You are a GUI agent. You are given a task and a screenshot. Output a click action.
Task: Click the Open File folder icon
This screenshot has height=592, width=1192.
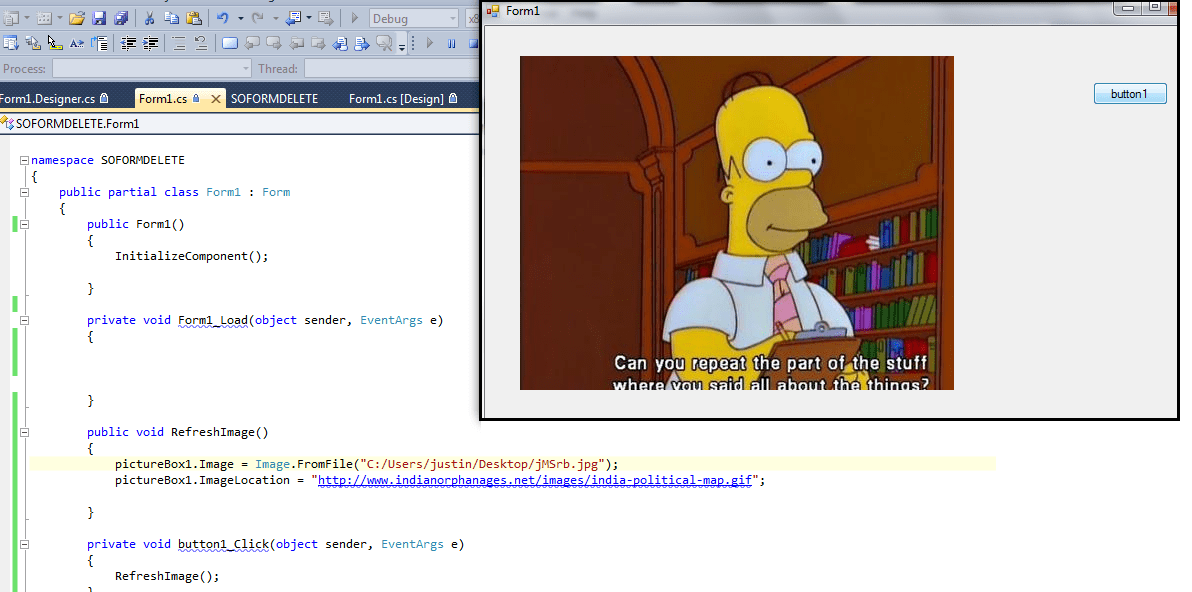[x=77, y=18]
